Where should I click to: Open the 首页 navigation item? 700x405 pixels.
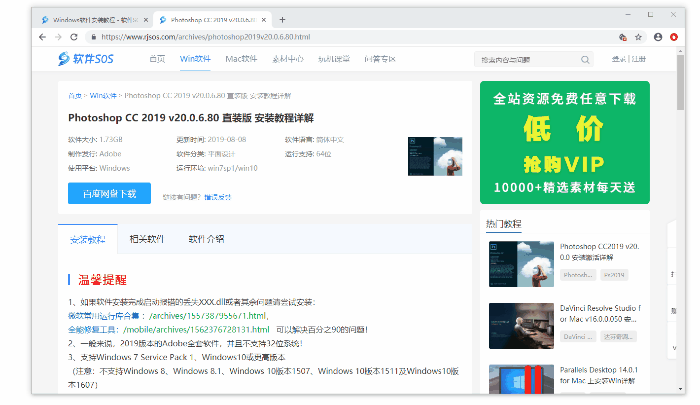pyautogui.click(x=157, y=59)
